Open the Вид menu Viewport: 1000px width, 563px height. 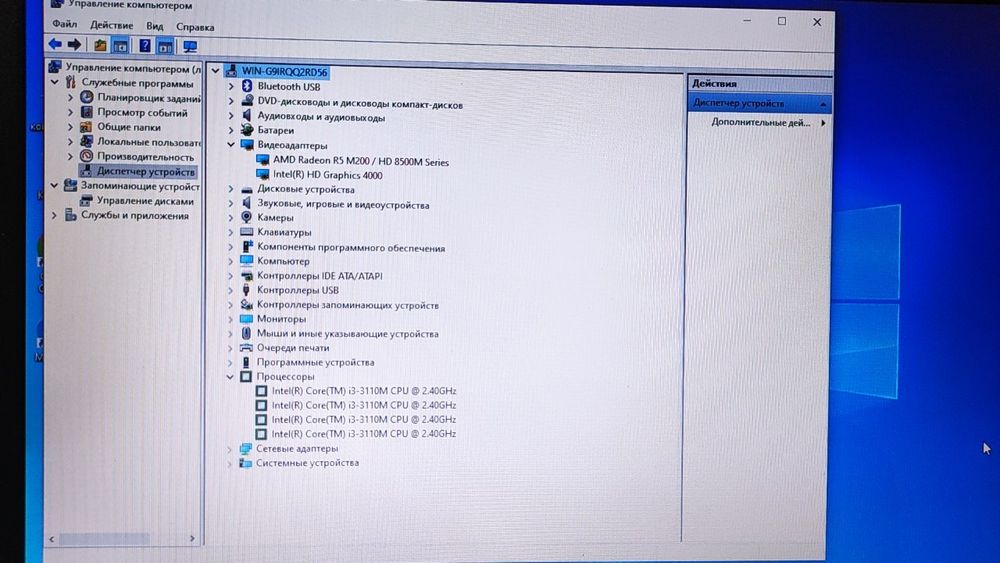(155, 26)
